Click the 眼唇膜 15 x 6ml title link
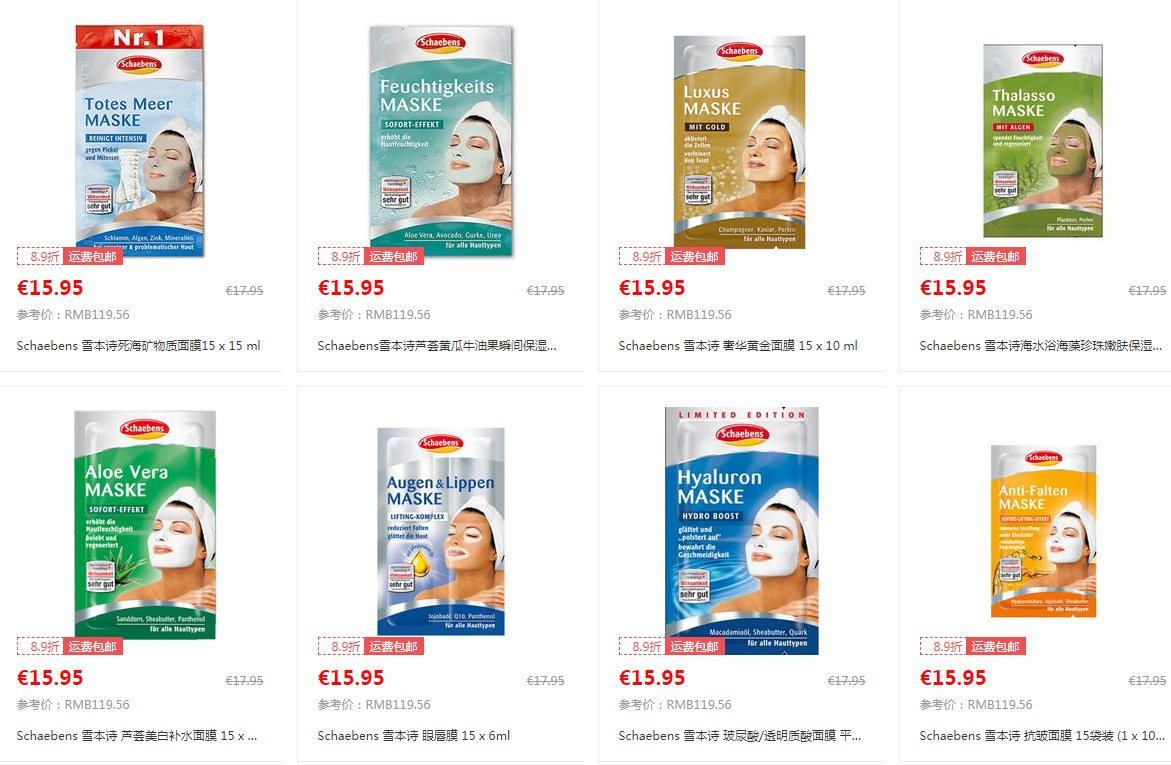1171x765 pixels. pos(414,736)
